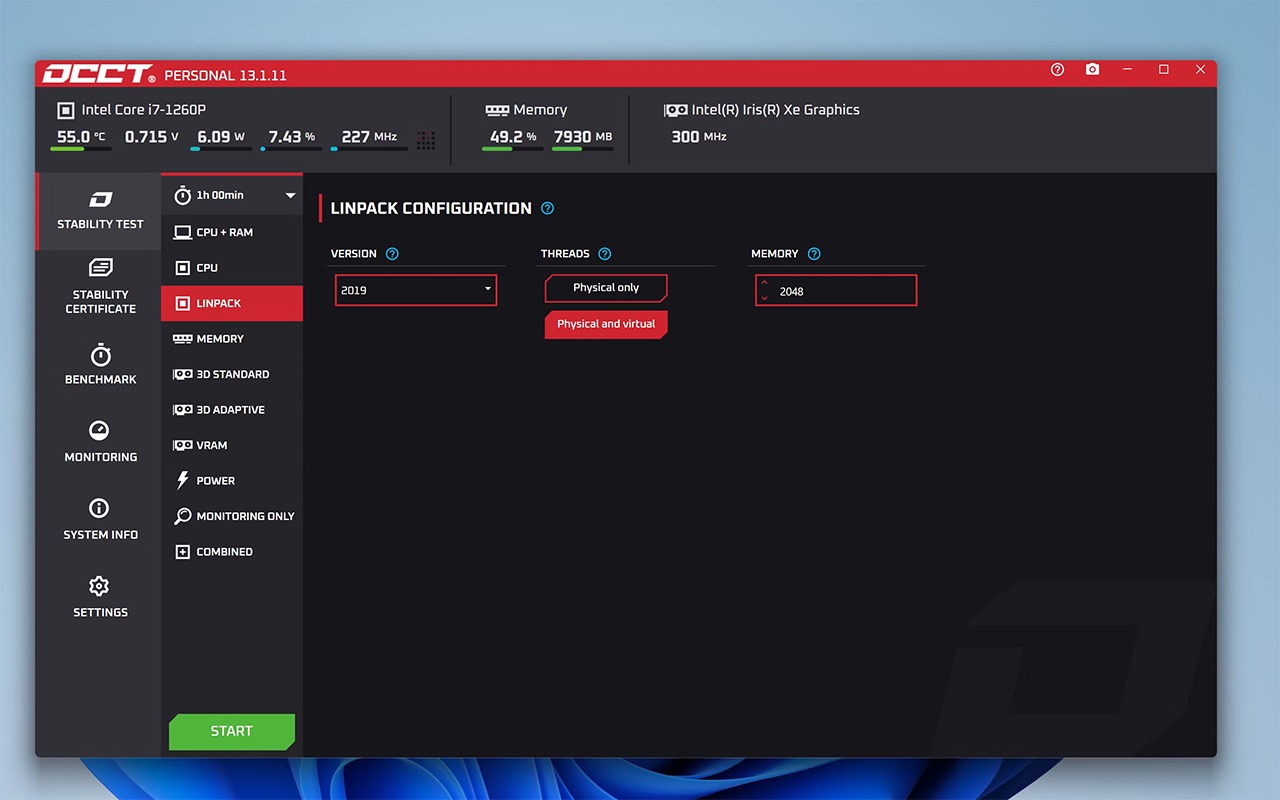
Task: Open the System Info section
Action: [100, 520]
